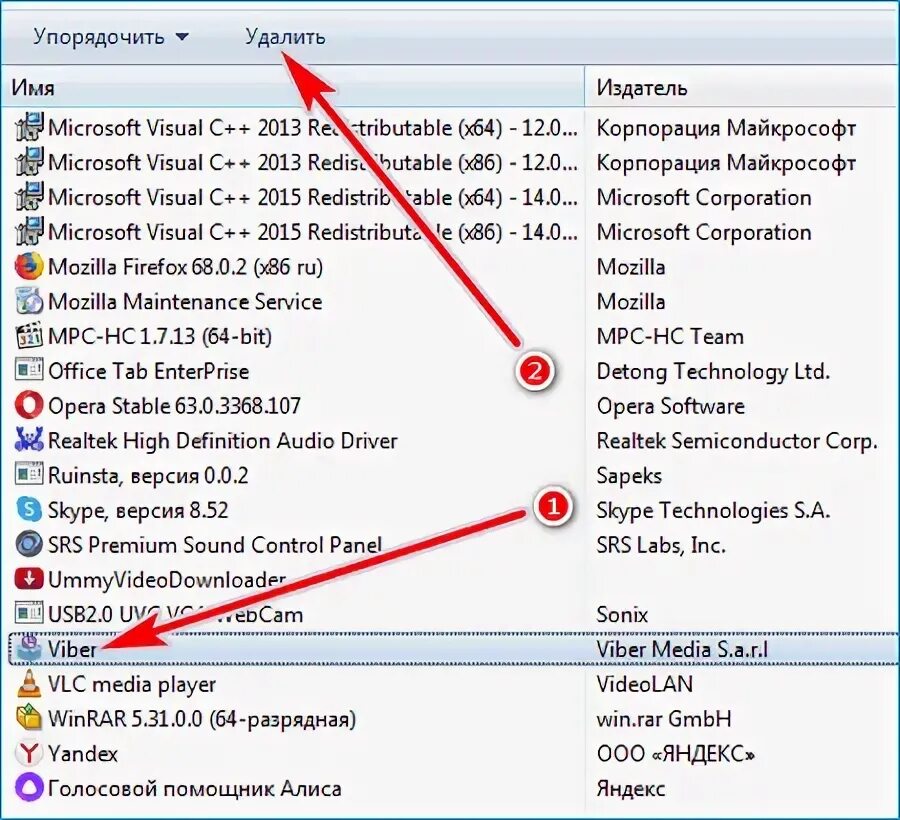
Task: Select Skype, версия 8.52 entry
Action: pos(138,510)
